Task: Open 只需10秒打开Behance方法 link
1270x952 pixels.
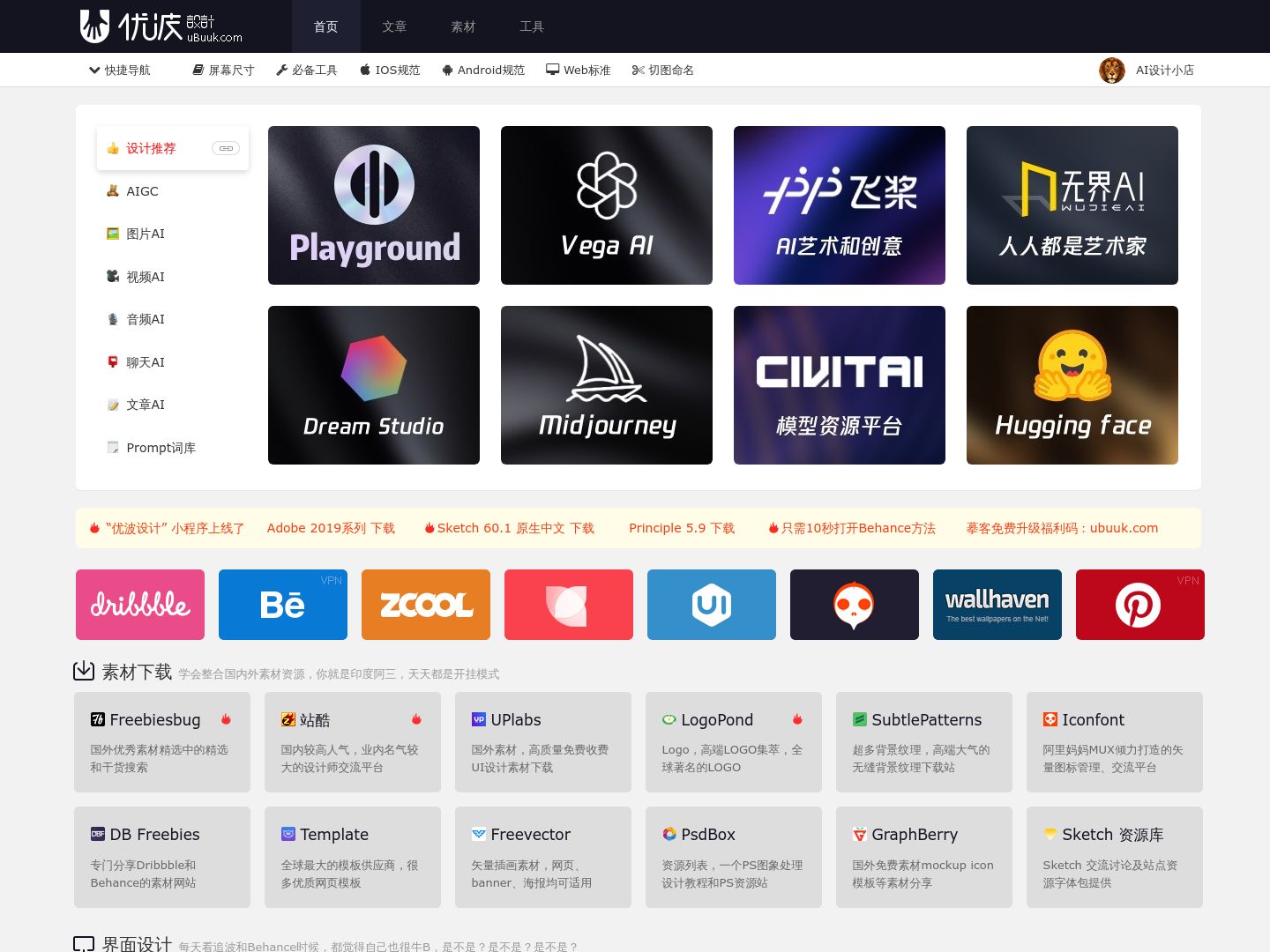Action: [852, 528]
